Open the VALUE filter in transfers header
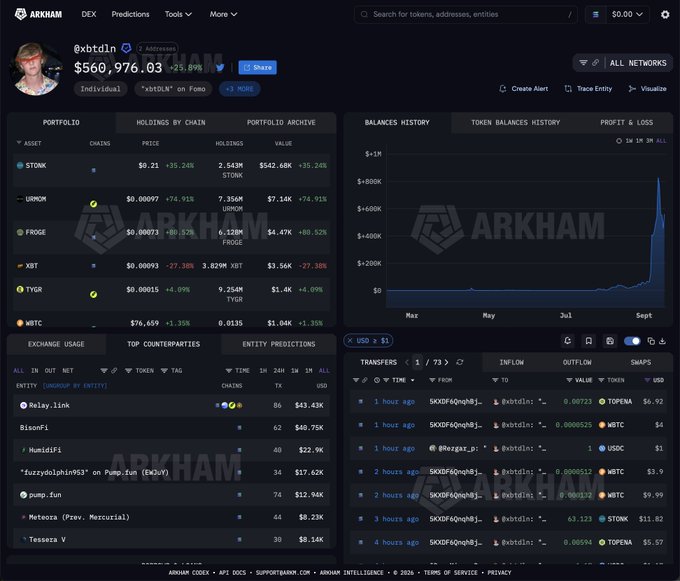Viewport: 680px width, 581px height. (x=579, y=380)
